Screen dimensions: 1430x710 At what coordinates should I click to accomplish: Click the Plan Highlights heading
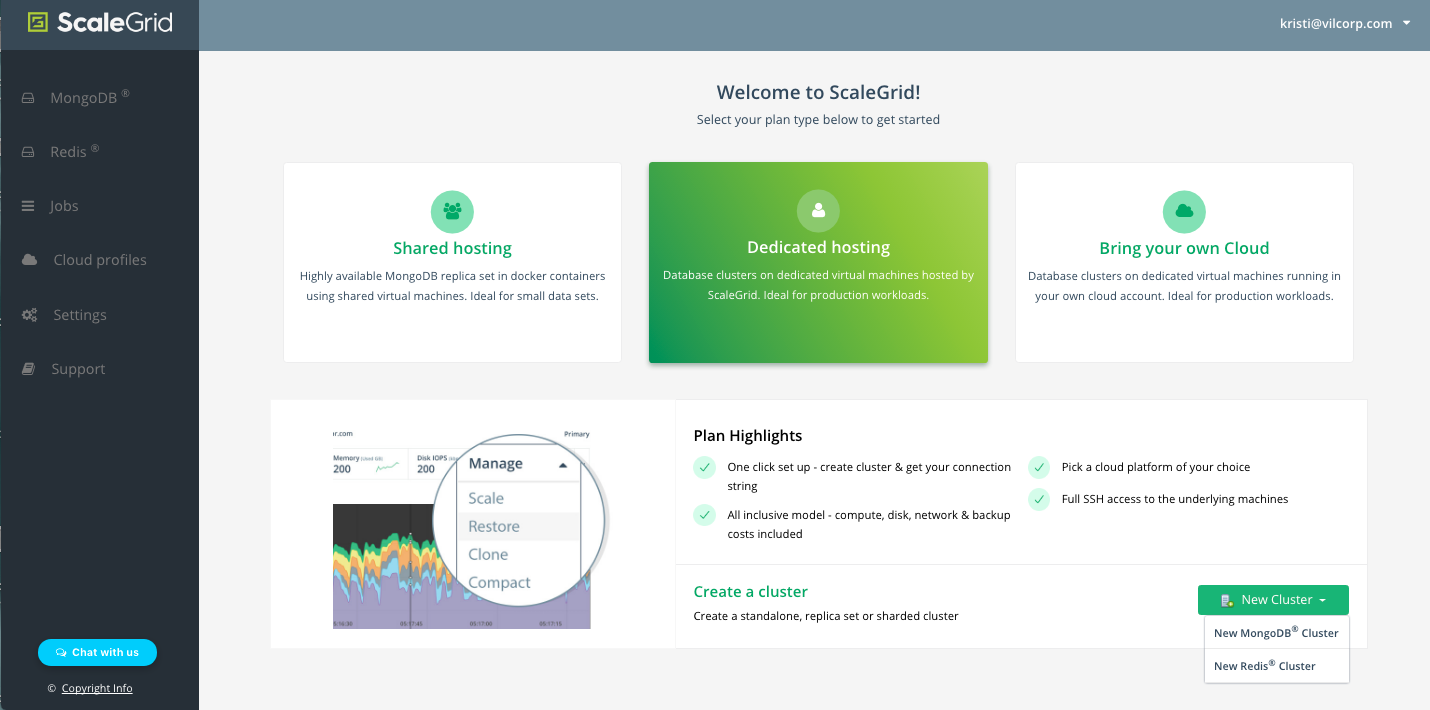pyautogui.click(x=748, y=436)
